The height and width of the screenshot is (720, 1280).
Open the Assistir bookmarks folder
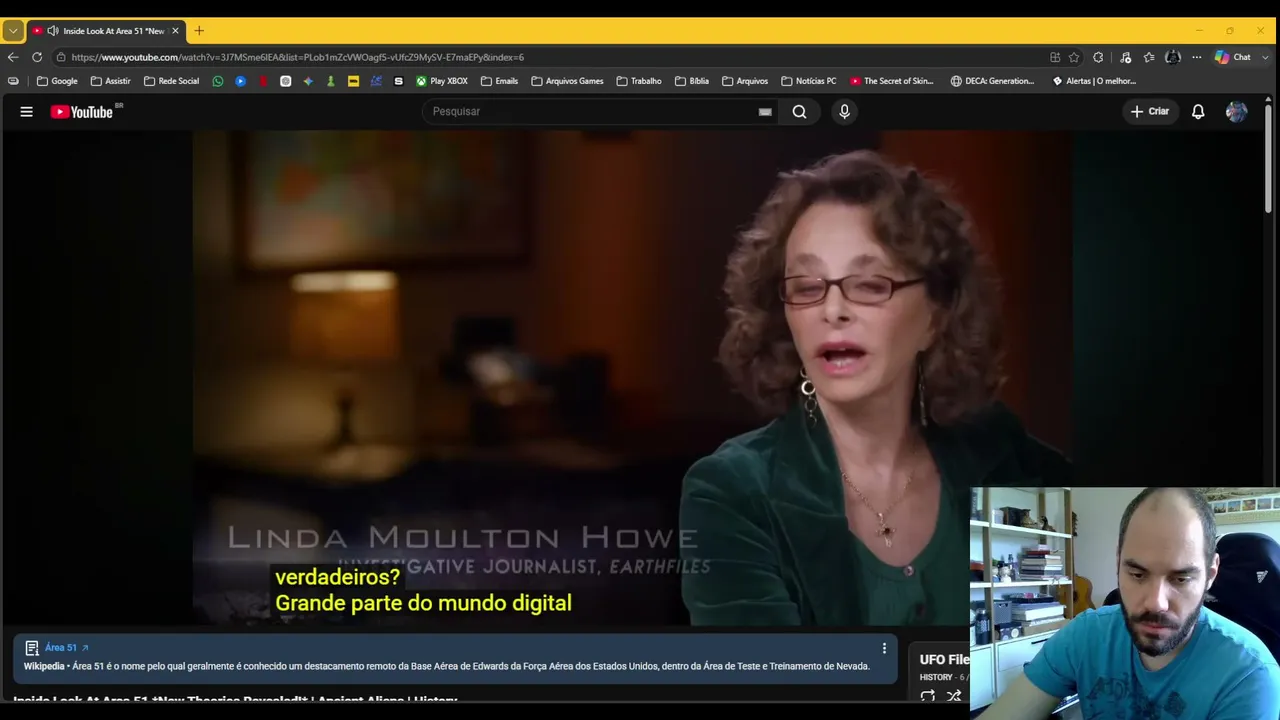click(110, 81)
